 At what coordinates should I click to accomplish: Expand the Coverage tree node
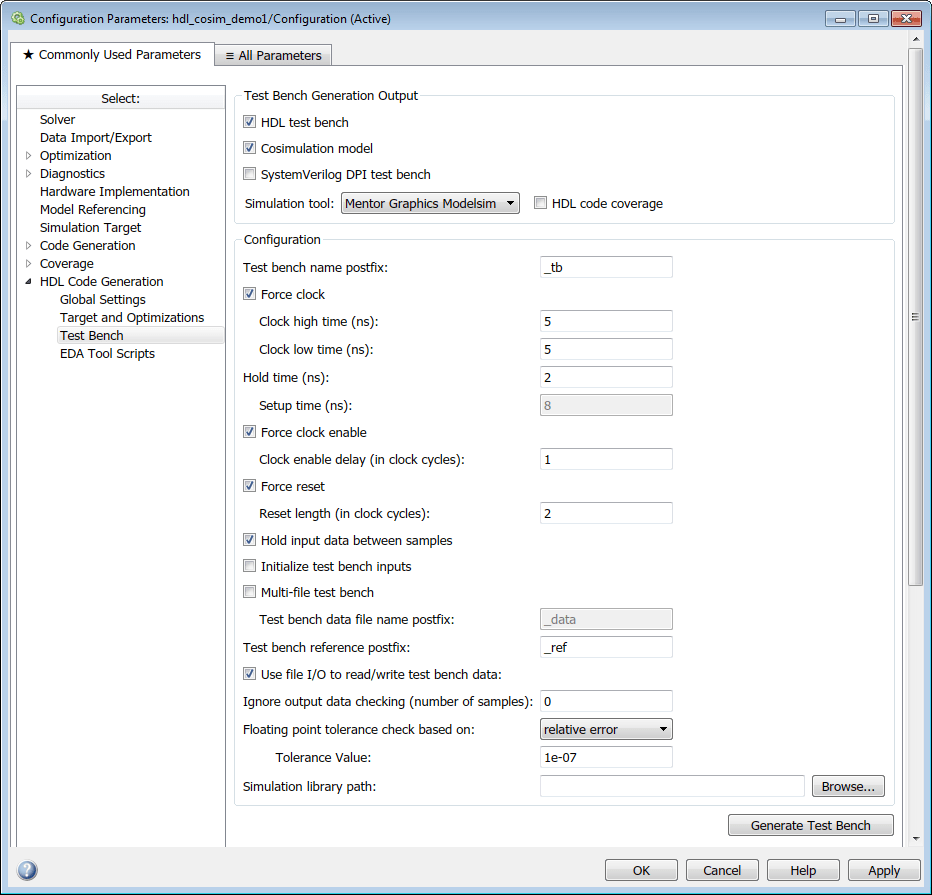[29, 263]
